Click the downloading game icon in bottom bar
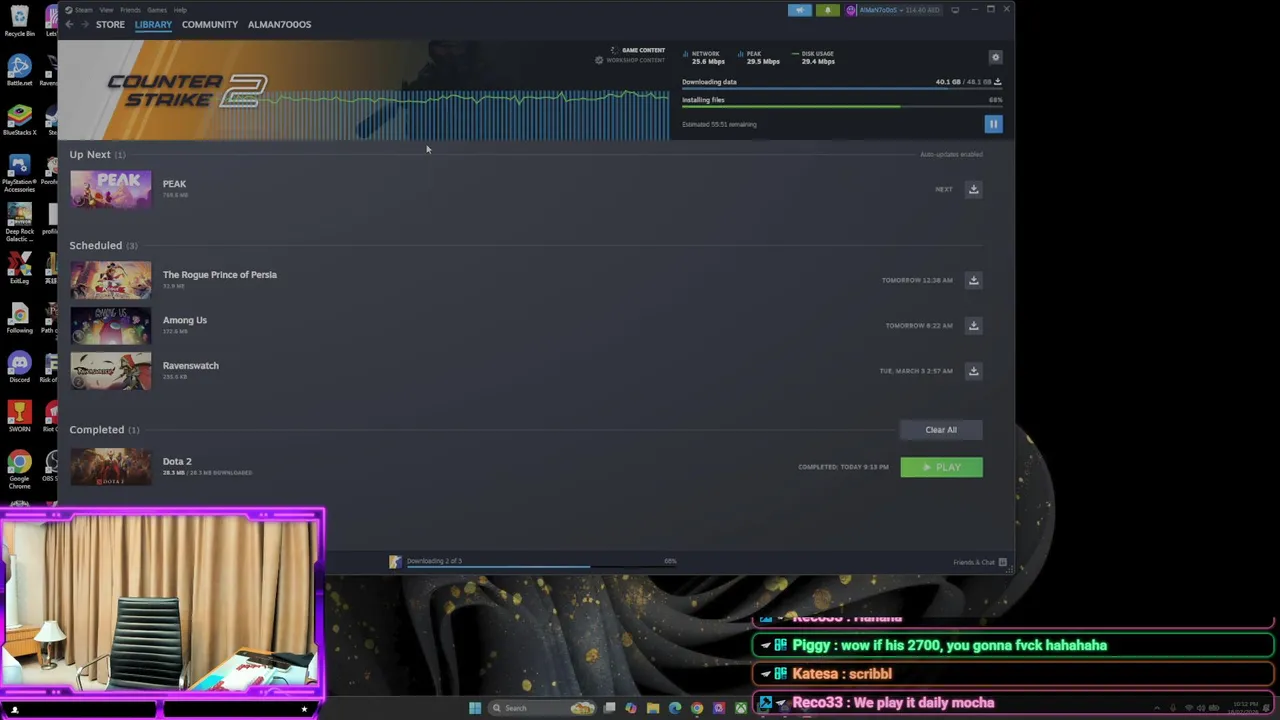The width and height of the screenshot is (1280, 720). [395, 562]
